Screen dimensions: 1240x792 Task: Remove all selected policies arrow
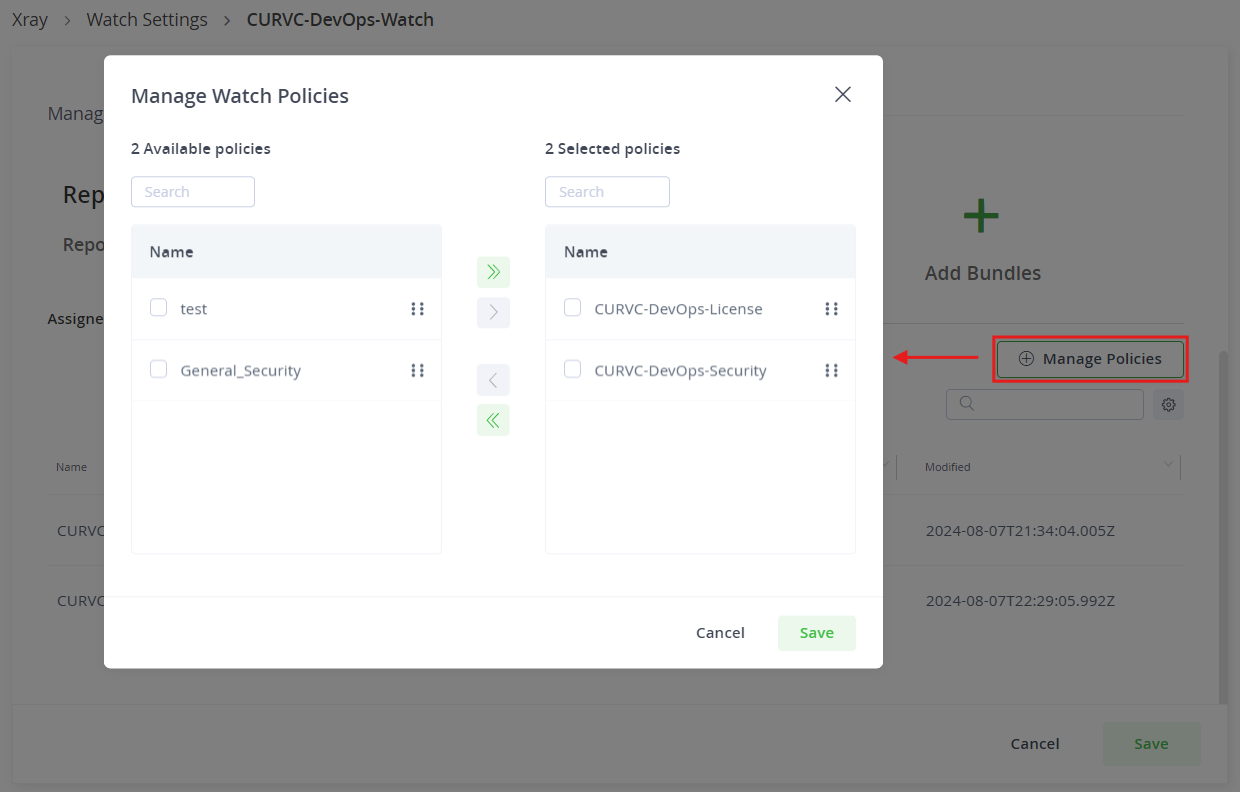[x=493, y=420]
